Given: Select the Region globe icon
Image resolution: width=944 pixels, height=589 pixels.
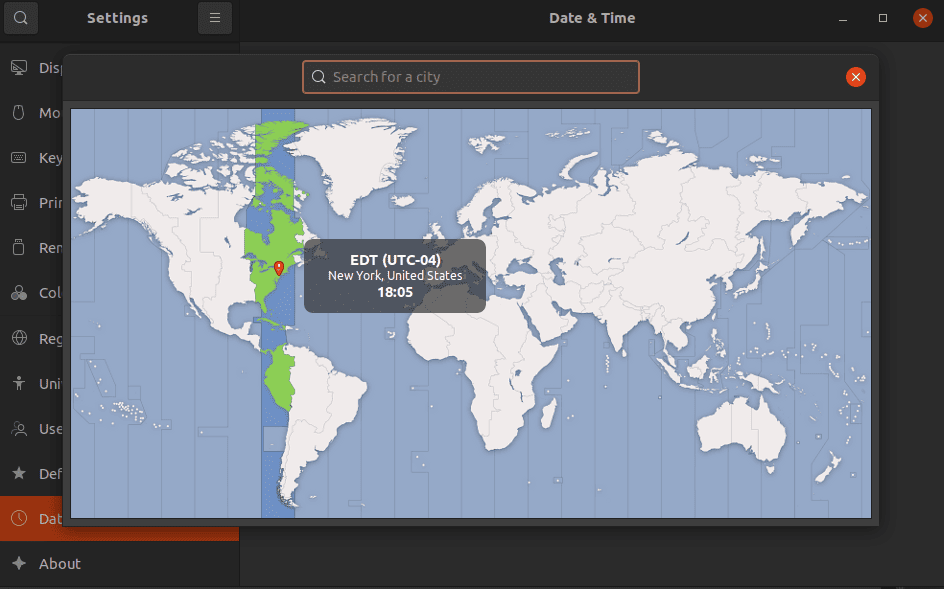Looking at the screenshot, I should [19, 338].
